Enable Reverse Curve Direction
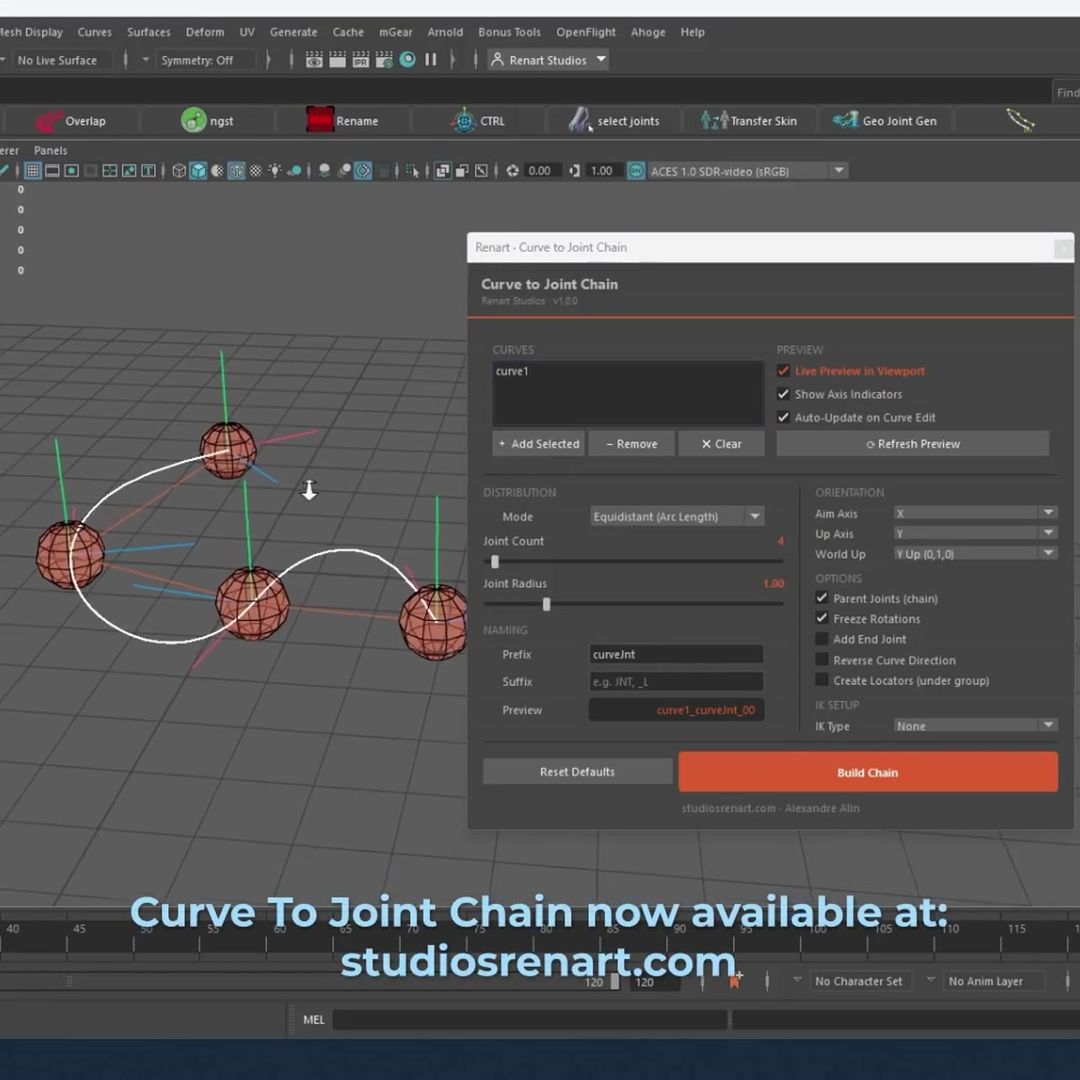1080x1080 pixels. click(x=822, y=660)
